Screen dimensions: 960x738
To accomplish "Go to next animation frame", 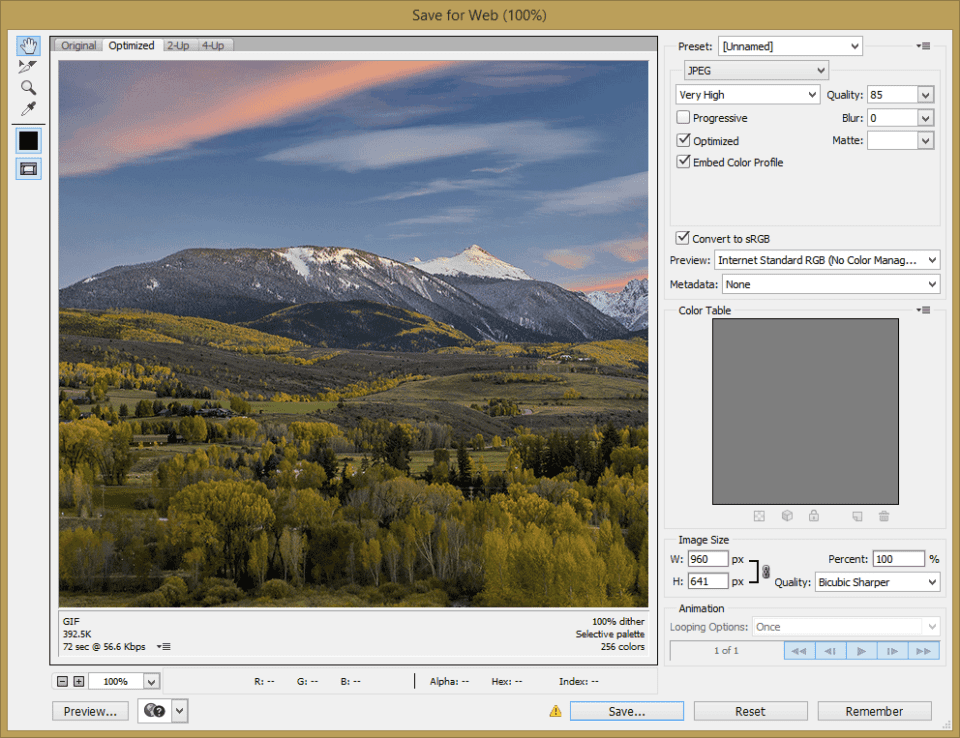I will coord(893,650).
